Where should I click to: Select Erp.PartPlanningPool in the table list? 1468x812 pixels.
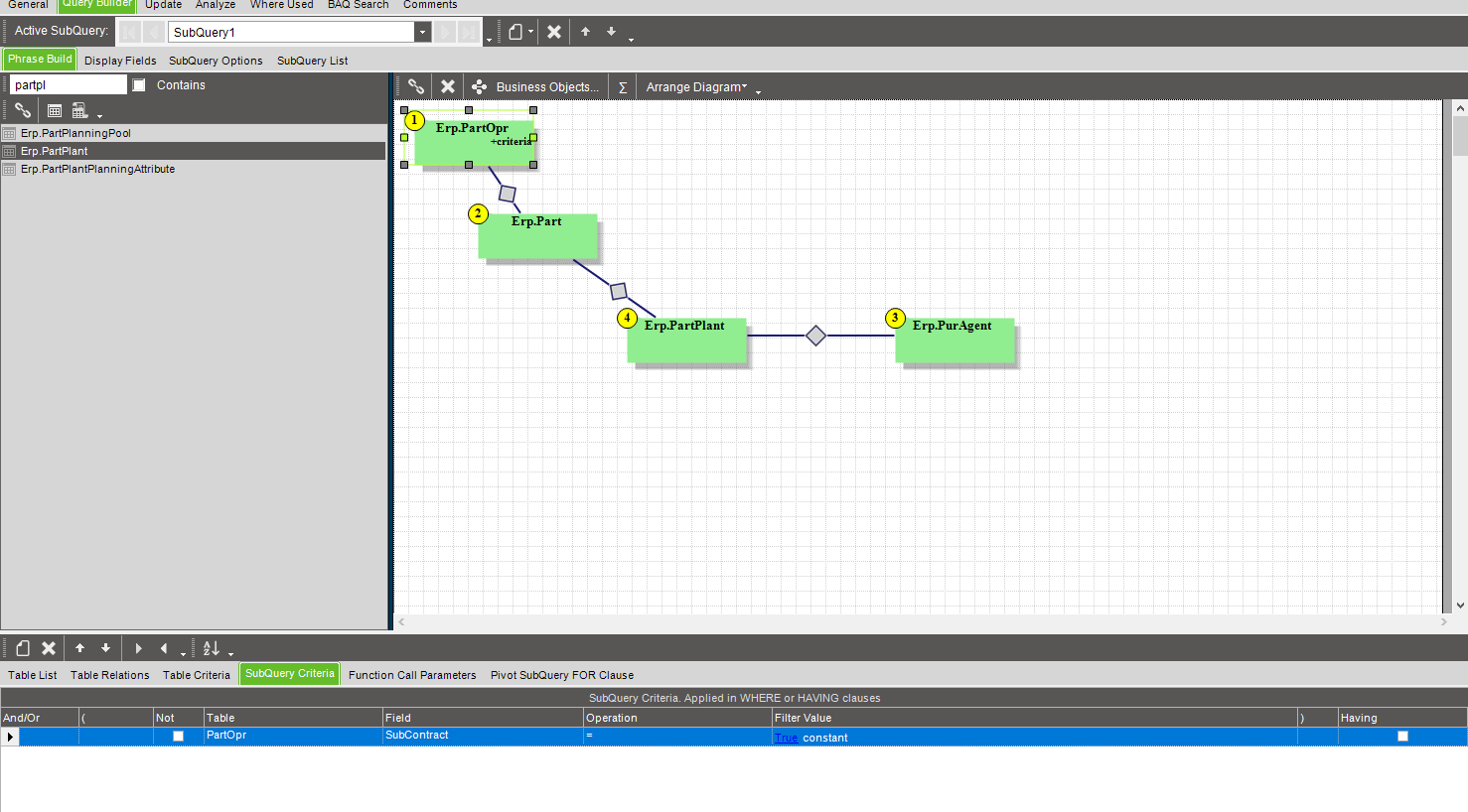[193, 133]
